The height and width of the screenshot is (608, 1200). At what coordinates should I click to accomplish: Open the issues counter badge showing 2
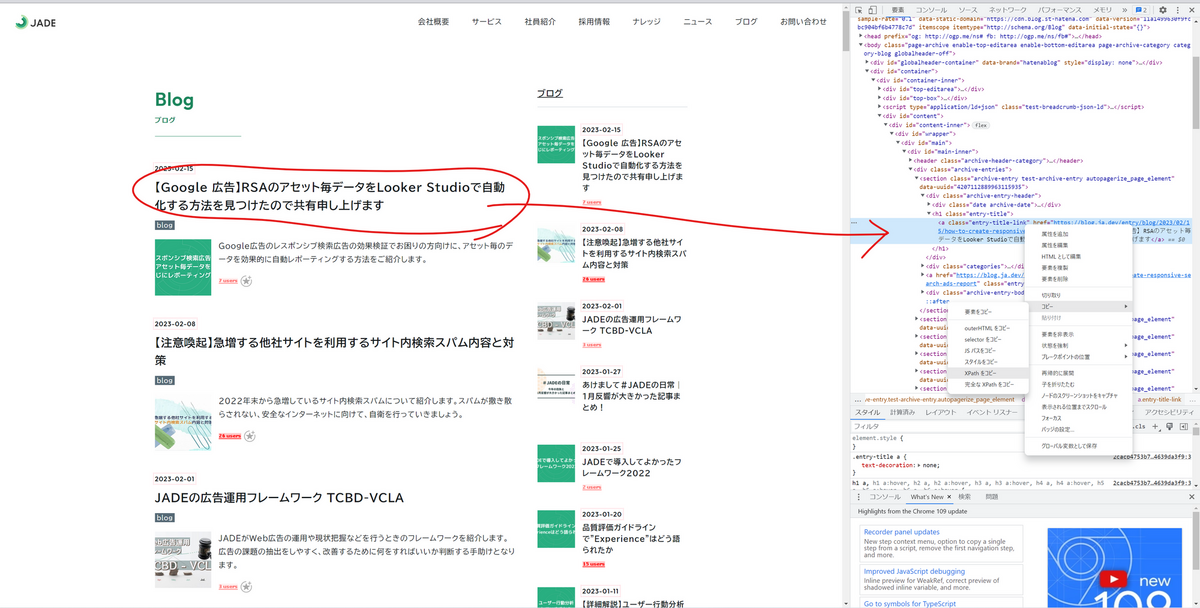pos(1143,10)
